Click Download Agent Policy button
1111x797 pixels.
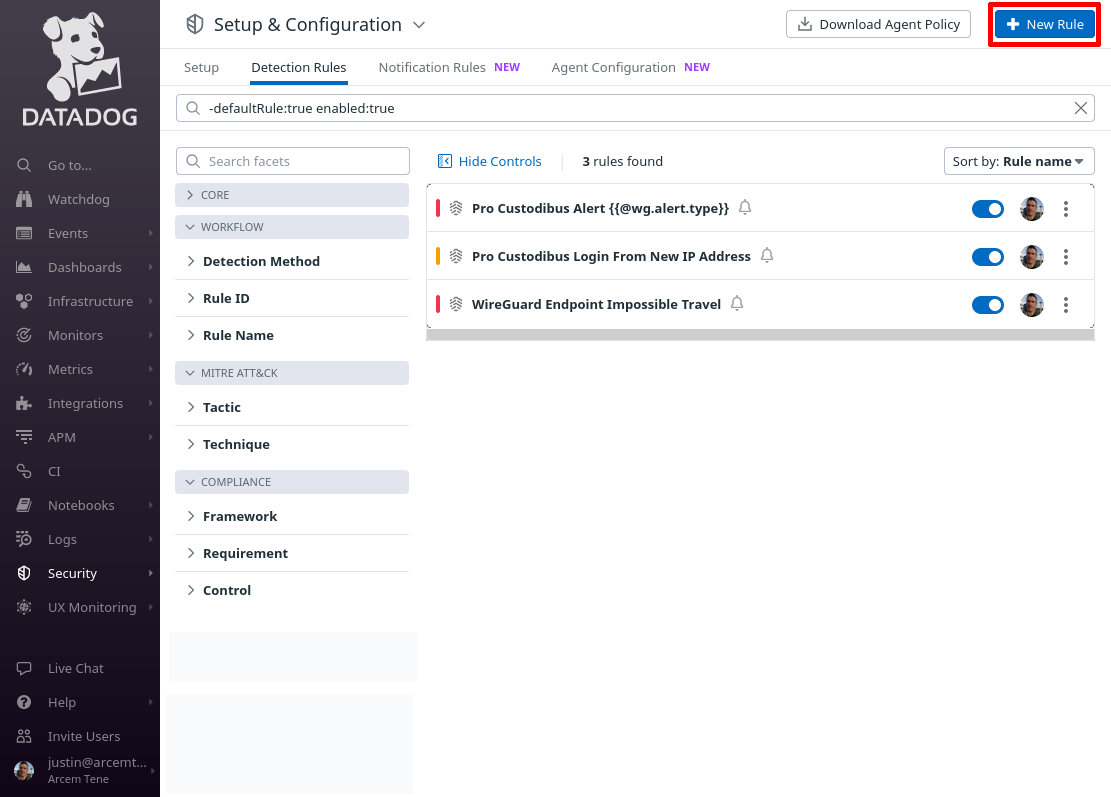pyautogui.click(x=878, y=24)
